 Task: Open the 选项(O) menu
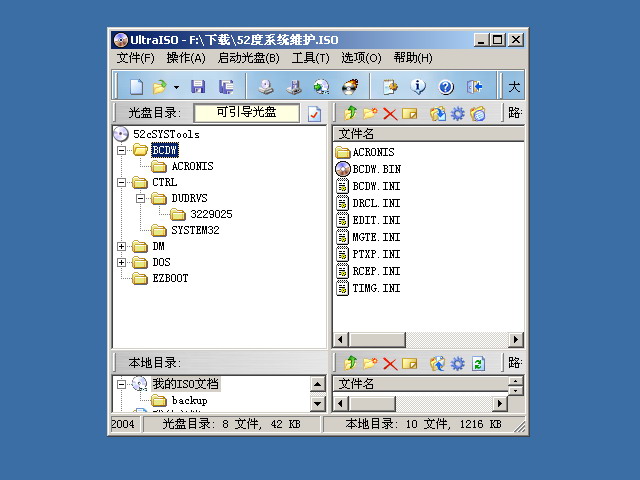tap(361, 58)
